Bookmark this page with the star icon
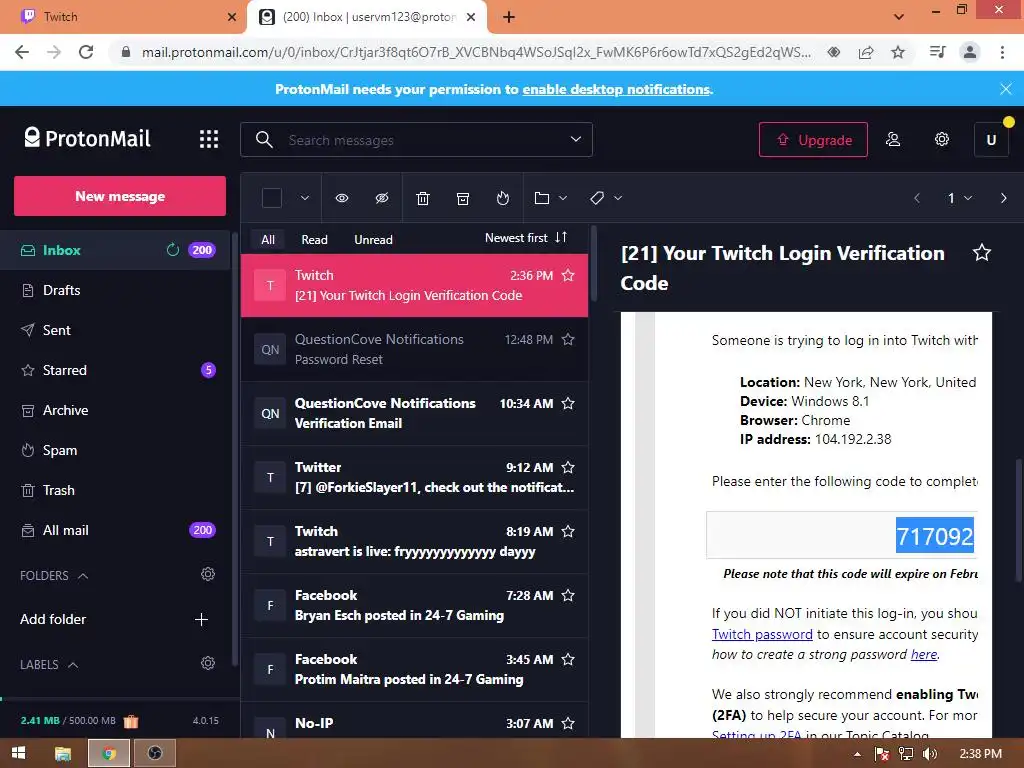 (x=898, y=52)
